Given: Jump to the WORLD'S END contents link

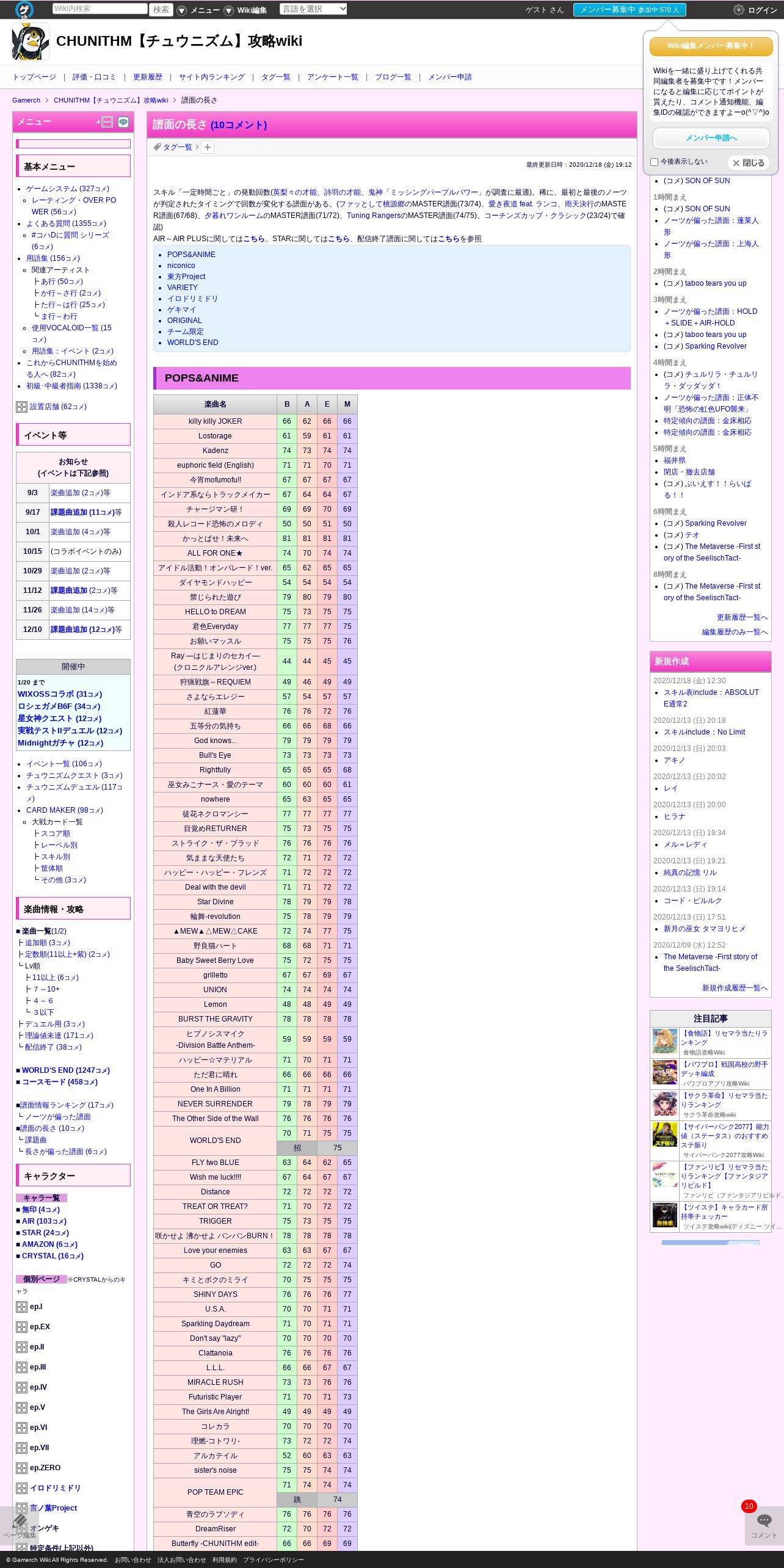Looking at the screenshot, I should (192, 343).
